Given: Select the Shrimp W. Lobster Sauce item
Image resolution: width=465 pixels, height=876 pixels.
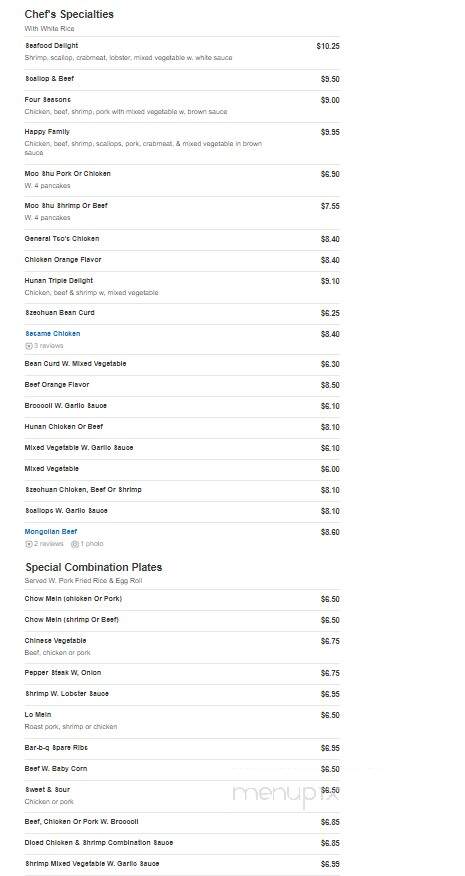Looking at the screenshot, I should [67, 693].
